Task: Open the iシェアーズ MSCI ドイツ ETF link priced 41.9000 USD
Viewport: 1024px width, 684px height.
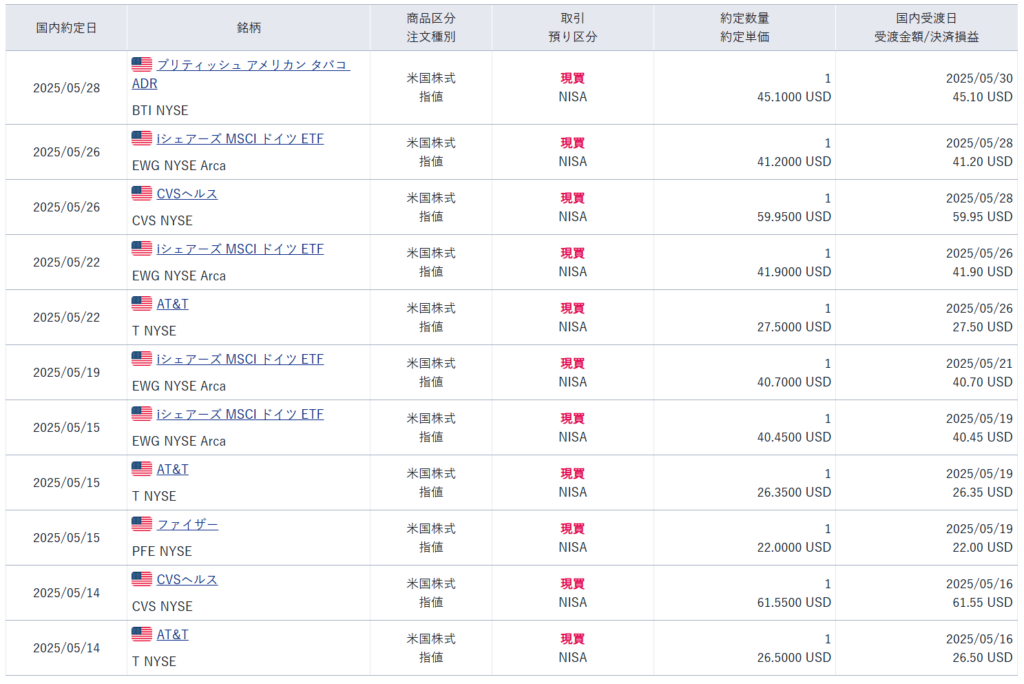Action: point(240,249)
